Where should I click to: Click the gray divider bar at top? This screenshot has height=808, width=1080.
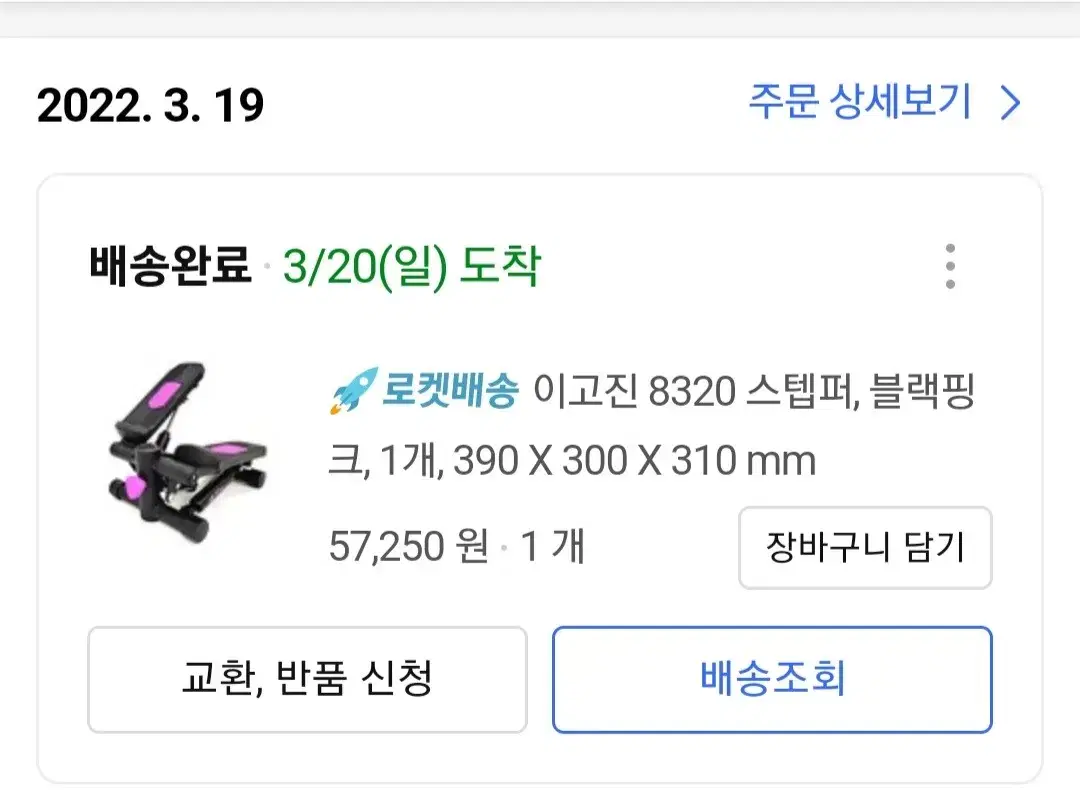(540, 19)
